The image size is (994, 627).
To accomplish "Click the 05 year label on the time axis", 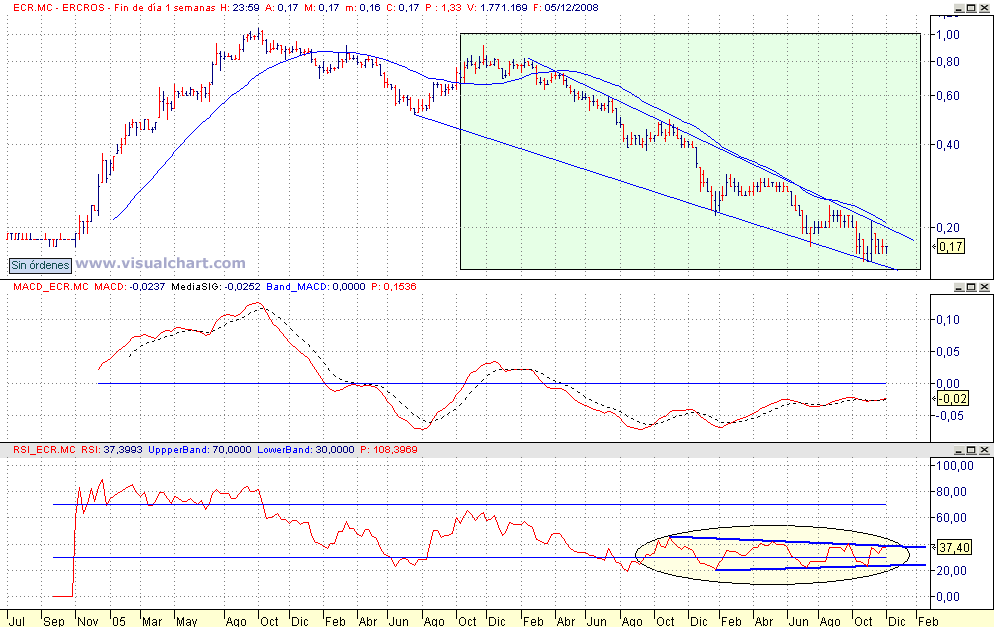I will (119, 621).
